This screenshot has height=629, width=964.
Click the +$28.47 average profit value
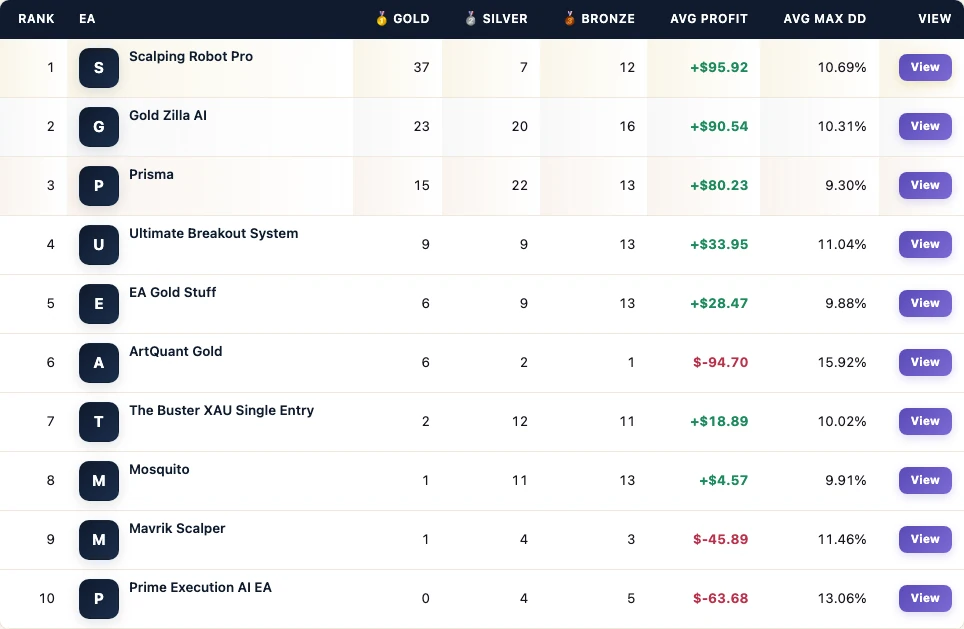tap(719, 304)
